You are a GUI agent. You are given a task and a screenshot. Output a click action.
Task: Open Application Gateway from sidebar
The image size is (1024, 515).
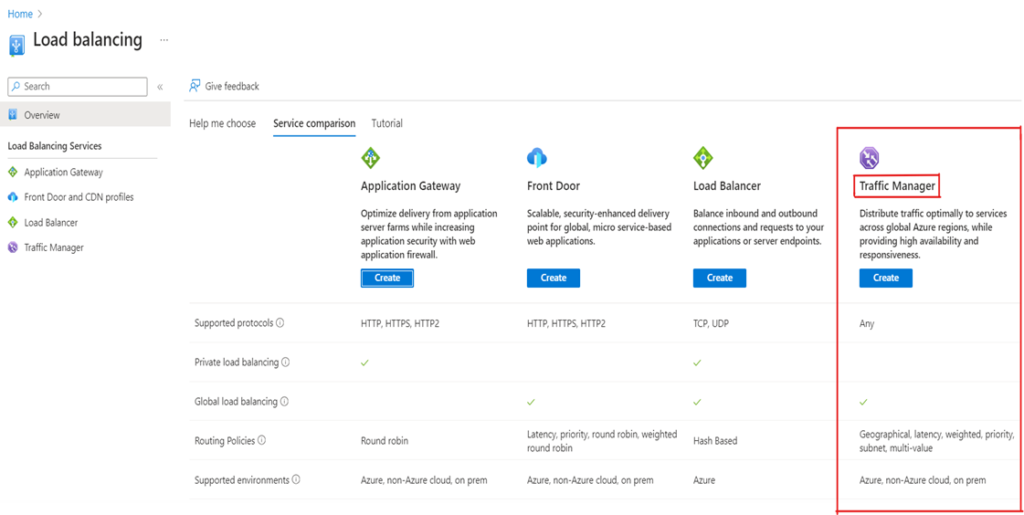(63, 172)
